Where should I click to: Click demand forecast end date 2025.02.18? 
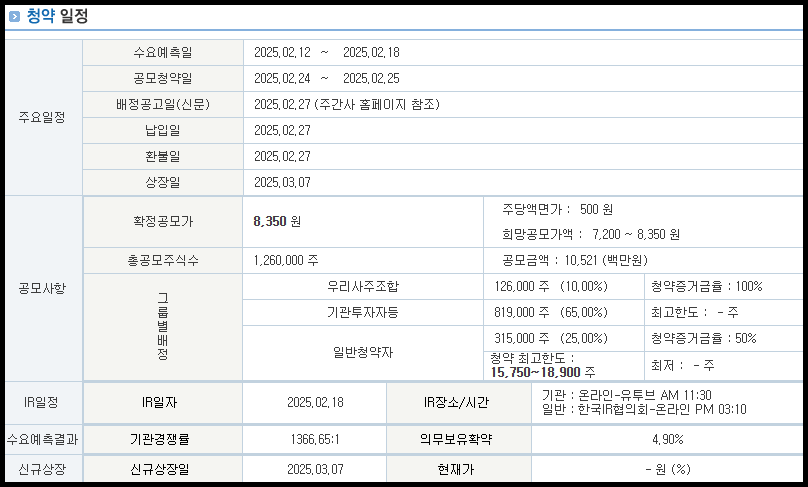coord(371,53)
